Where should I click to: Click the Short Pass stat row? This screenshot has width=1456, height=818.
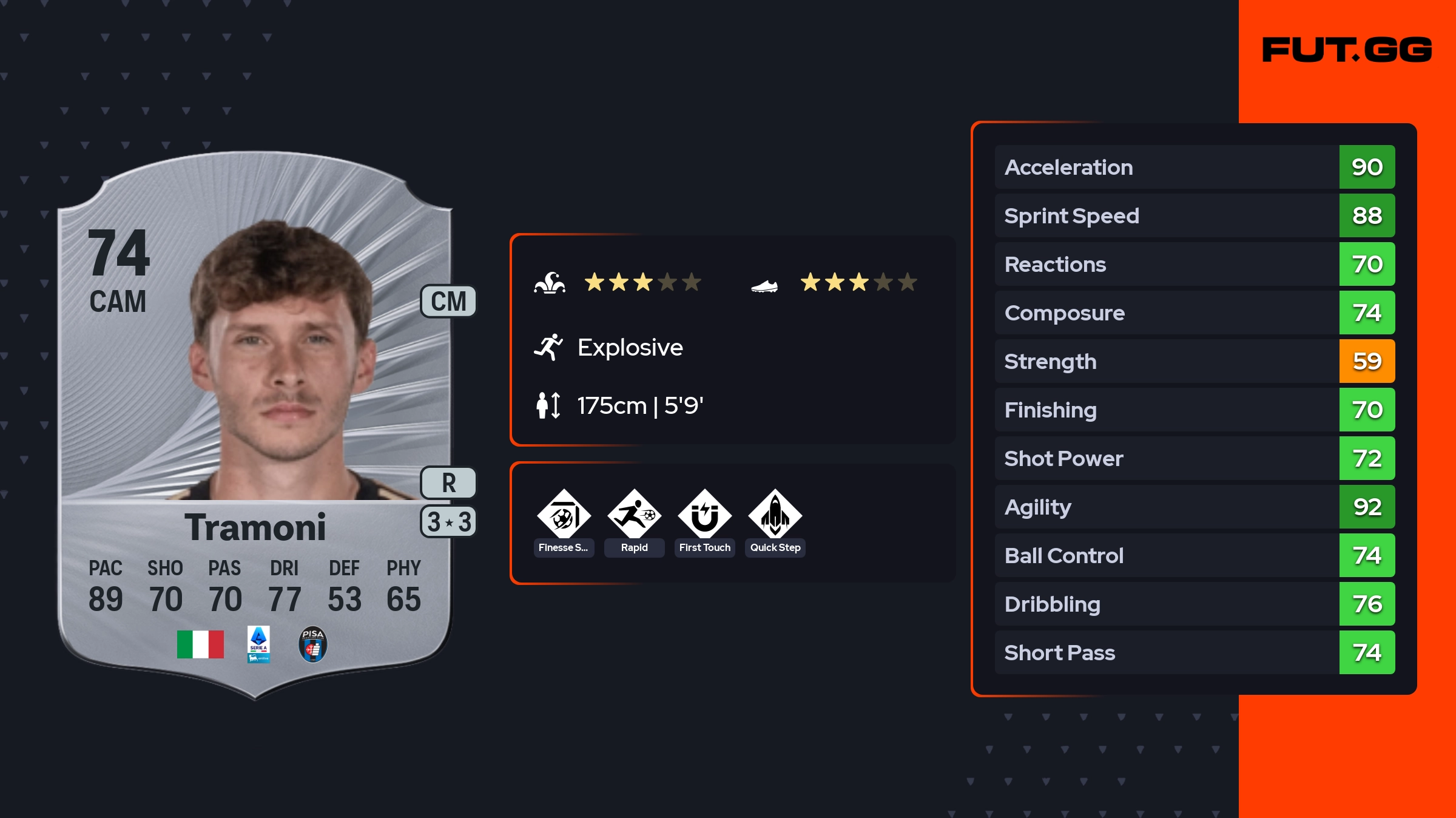click(1166, 652)
